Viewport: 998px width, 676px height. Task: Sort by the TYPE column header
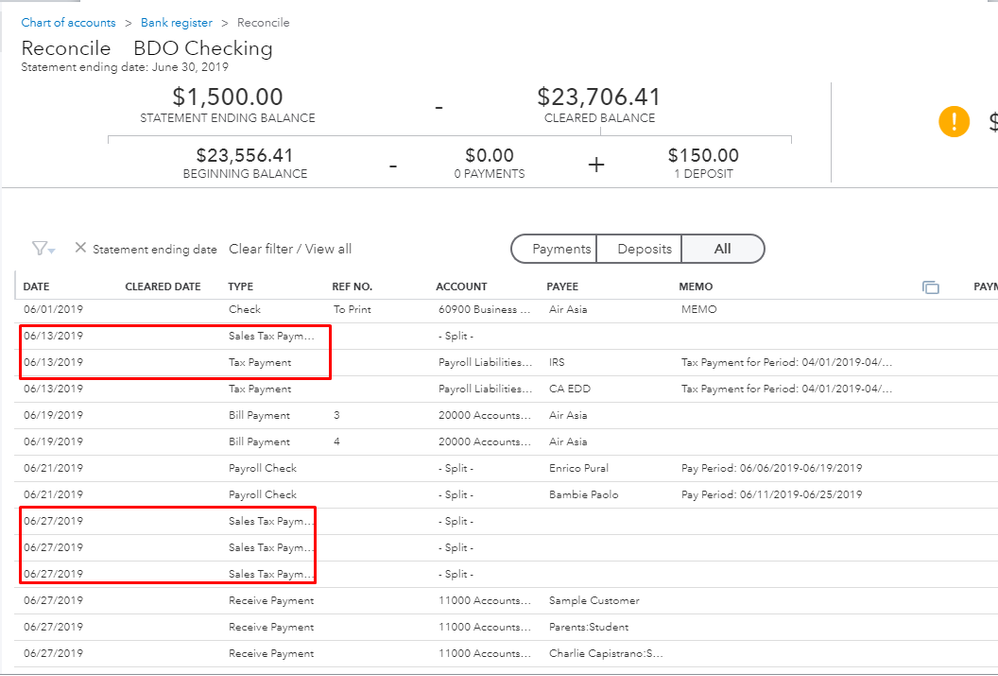[240, 287]
